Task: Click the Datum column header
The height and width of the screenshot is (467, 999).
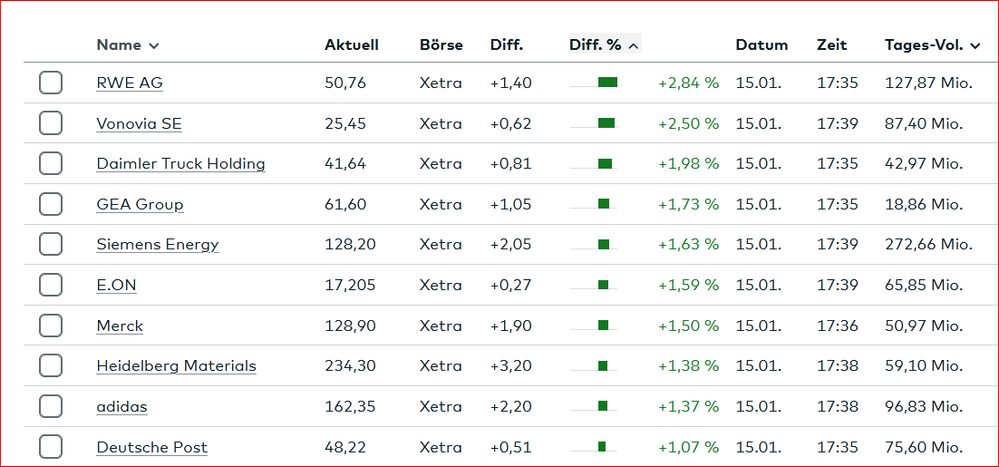Action: (762, 45)
